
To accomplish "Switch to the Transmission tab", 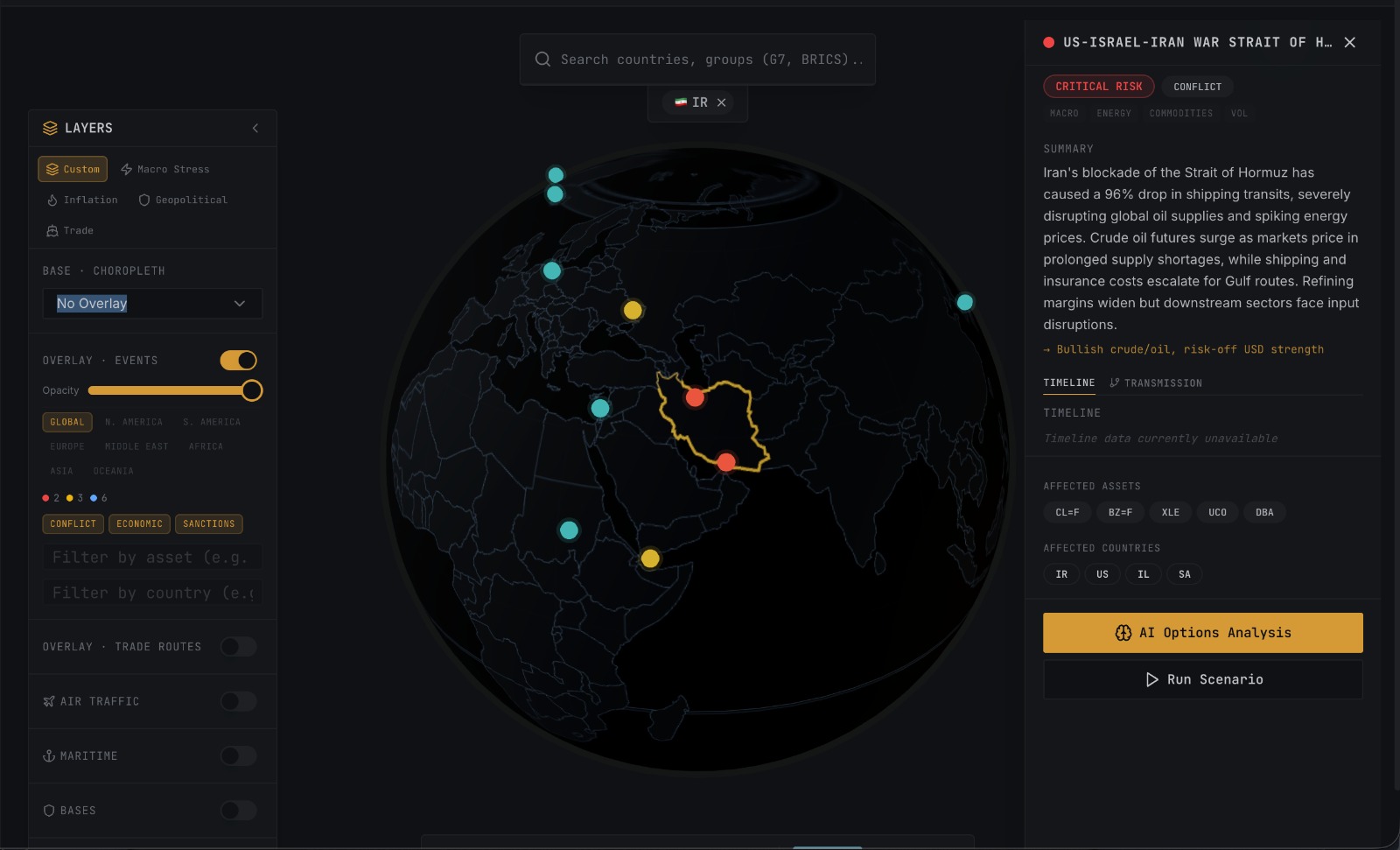I will [x=1156, y=383].
